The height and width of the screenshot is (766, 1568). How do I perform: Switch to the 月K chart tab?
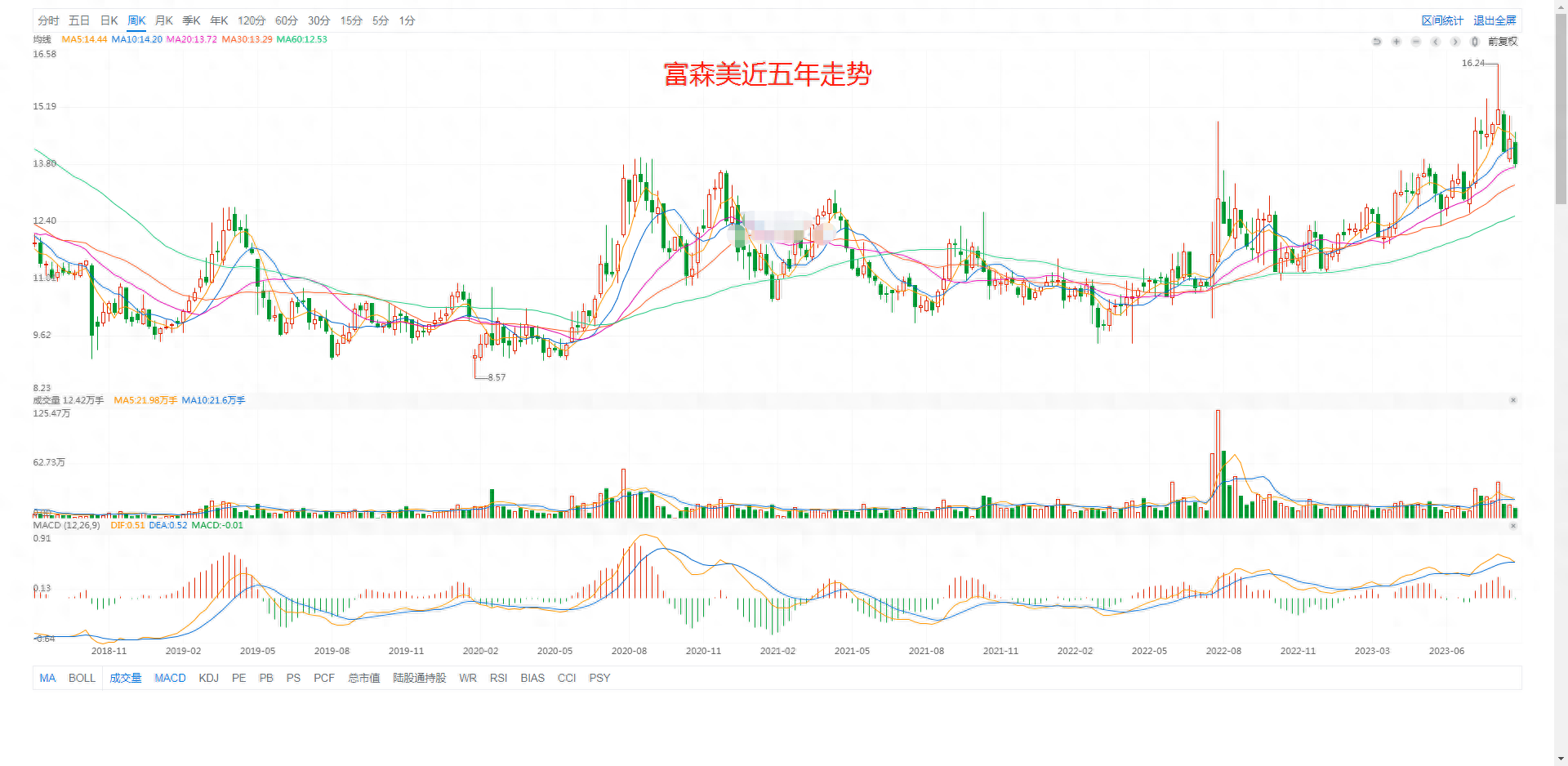[x=164, y=20]
